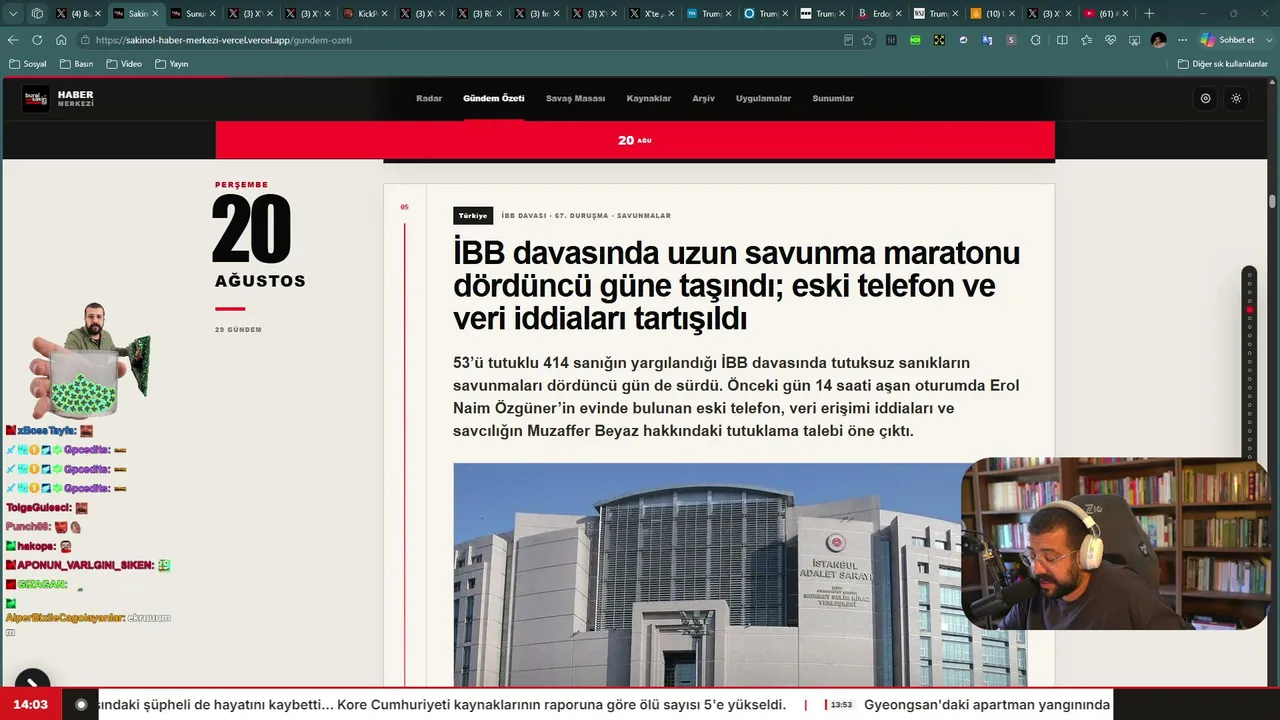
Task: Open the gray S extension icon
Action: click(1011, 40)
